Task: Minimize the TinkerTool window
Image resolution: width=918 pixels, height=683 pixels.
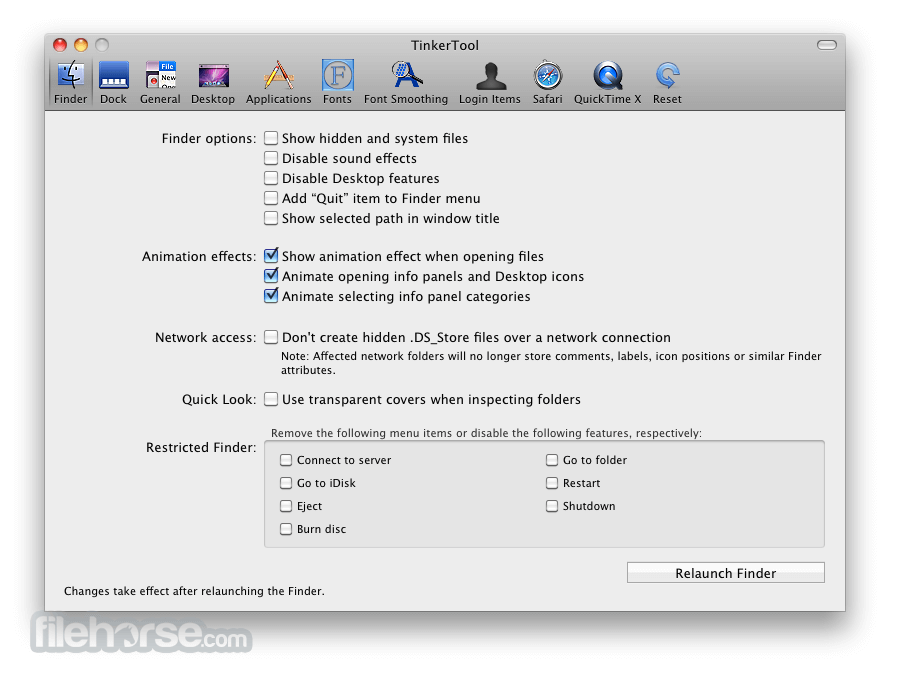Action: (x=81, y=44)
